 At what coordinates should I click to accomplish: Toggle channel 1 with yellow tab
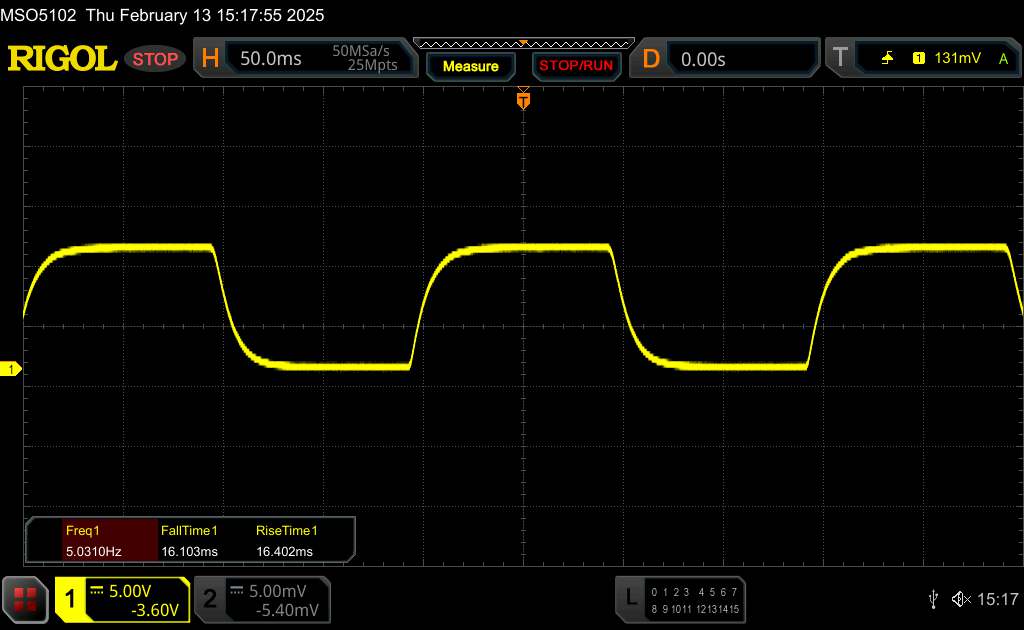[70, 599]
